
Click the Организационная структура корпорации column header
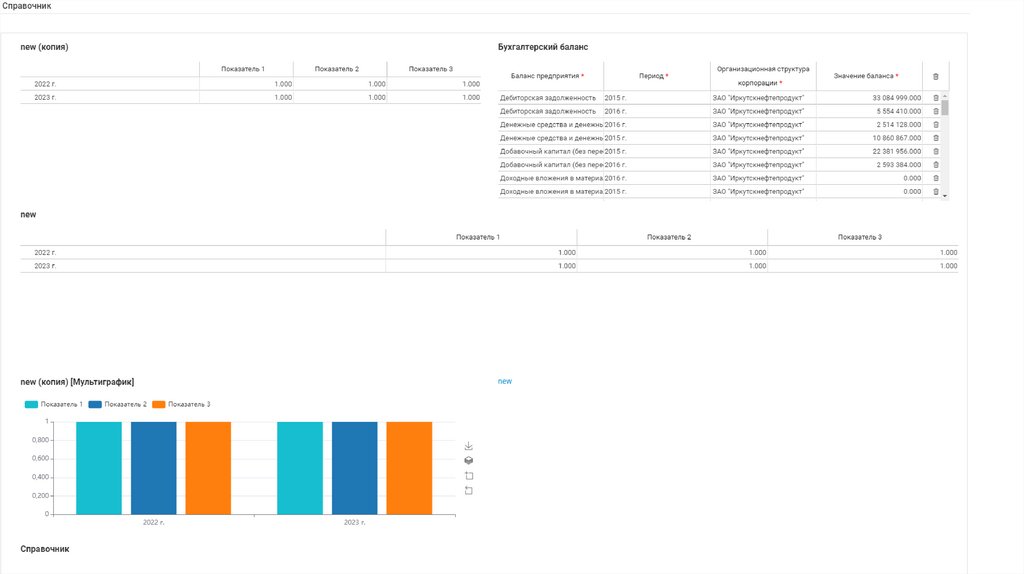[x=763, y=76]
